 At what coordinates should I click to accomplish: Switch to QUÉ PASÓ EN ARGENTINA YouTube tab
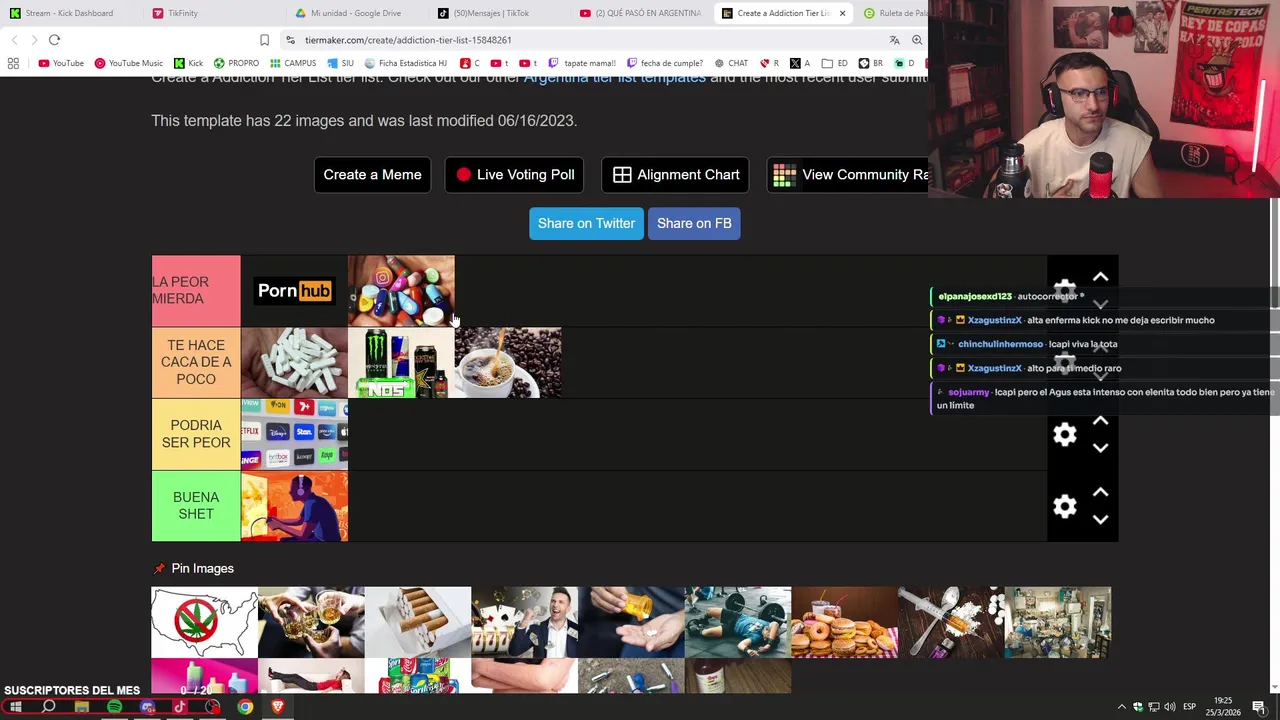[x=640, y=13]
